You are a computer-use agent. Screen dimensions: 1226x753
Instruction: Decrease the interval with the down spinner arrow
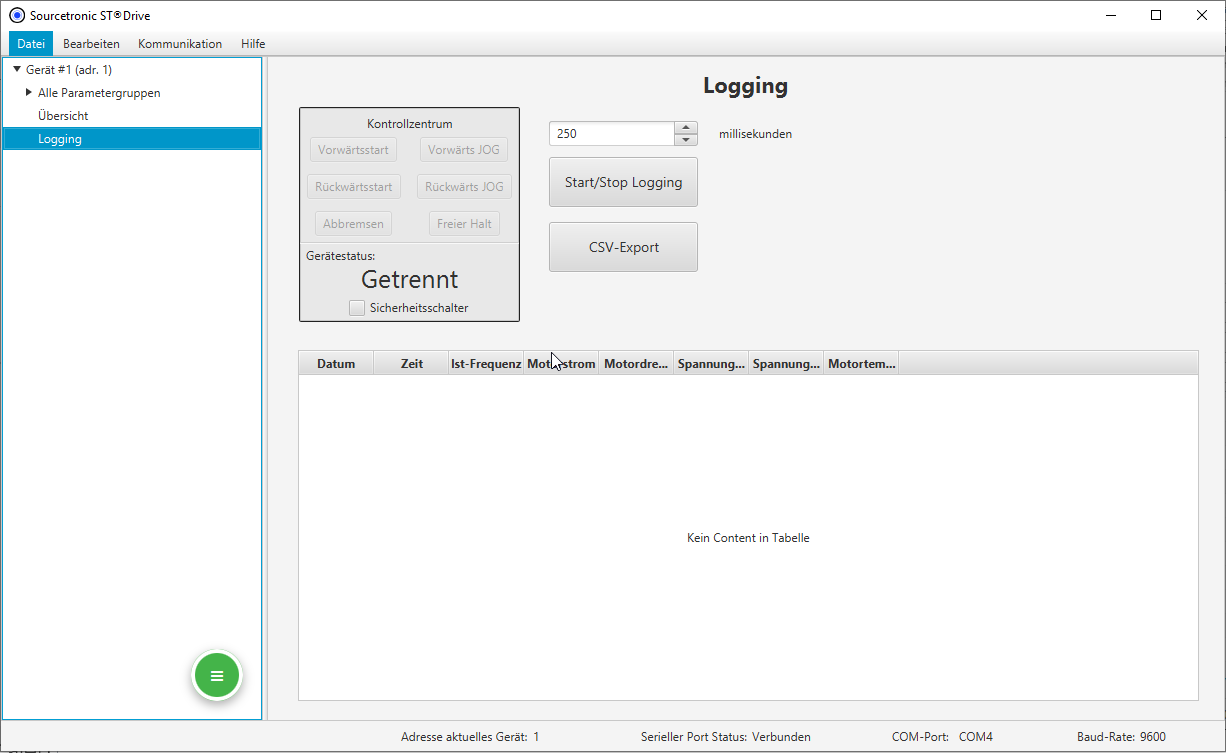685,140
